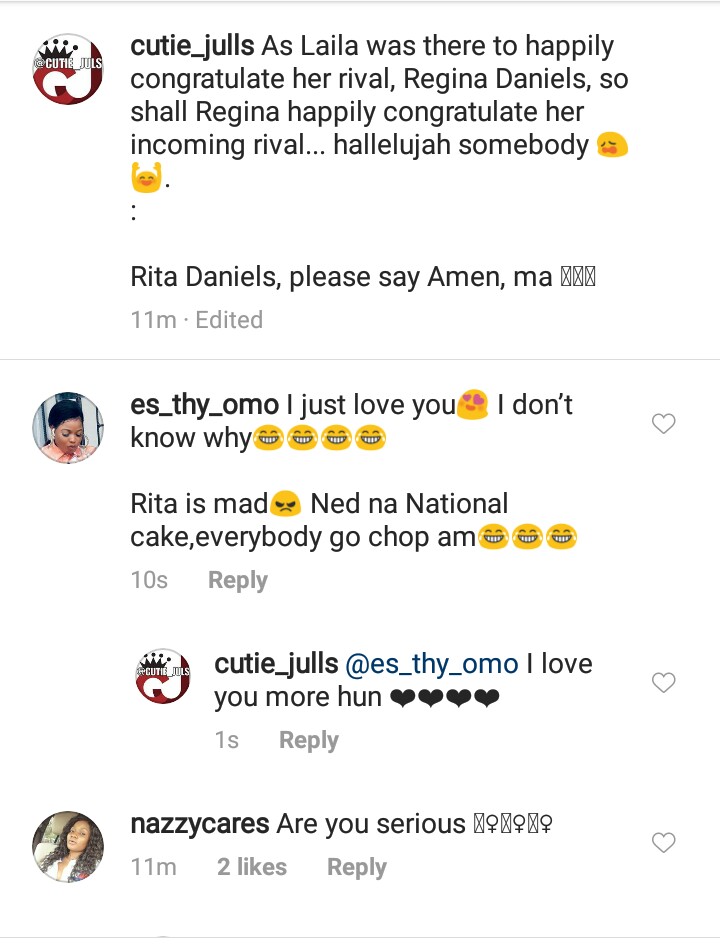Tap the 10s timestamp under es_thy_omo comment
Image resolution: width=720 pixels, height=949 pixels.
point(150,580)
